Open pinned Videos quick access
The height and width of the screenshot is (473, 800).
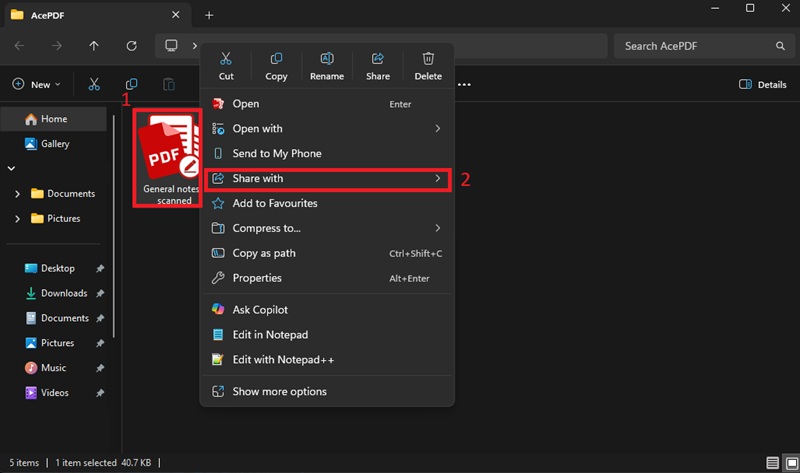pos(46,393)
